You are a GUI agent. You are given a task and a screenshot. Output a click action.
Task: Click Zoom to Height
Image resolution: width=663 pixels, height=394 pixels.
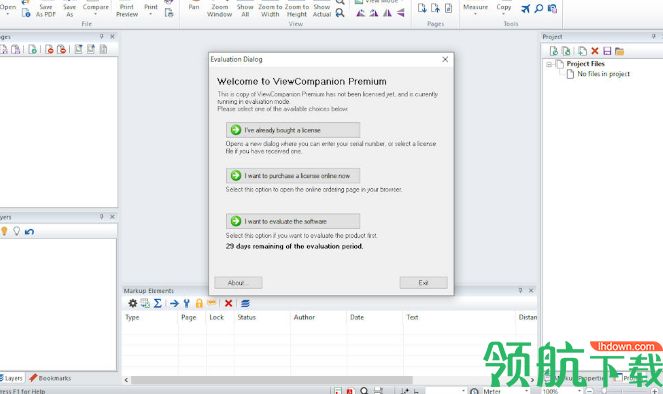tap(297, 10)
